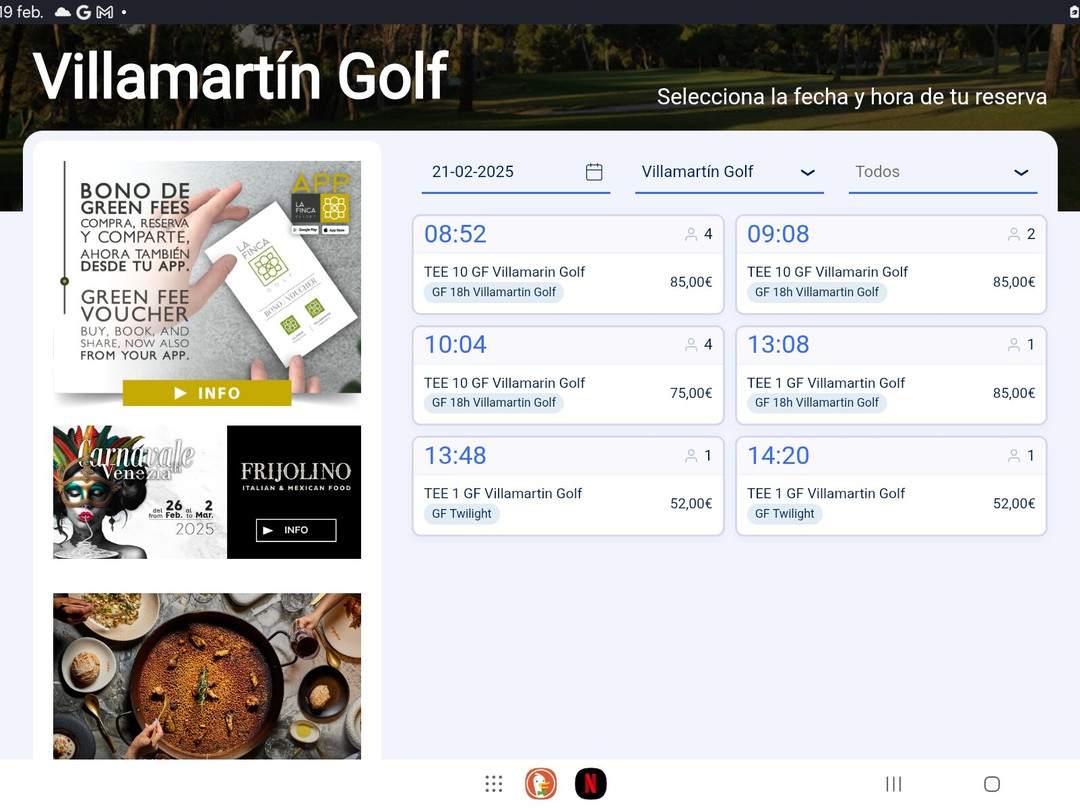The image size is (1080, 808).
Task: Open Gmail notification icon in status bar
Action: pyautogui.click(x=105, y=12)
